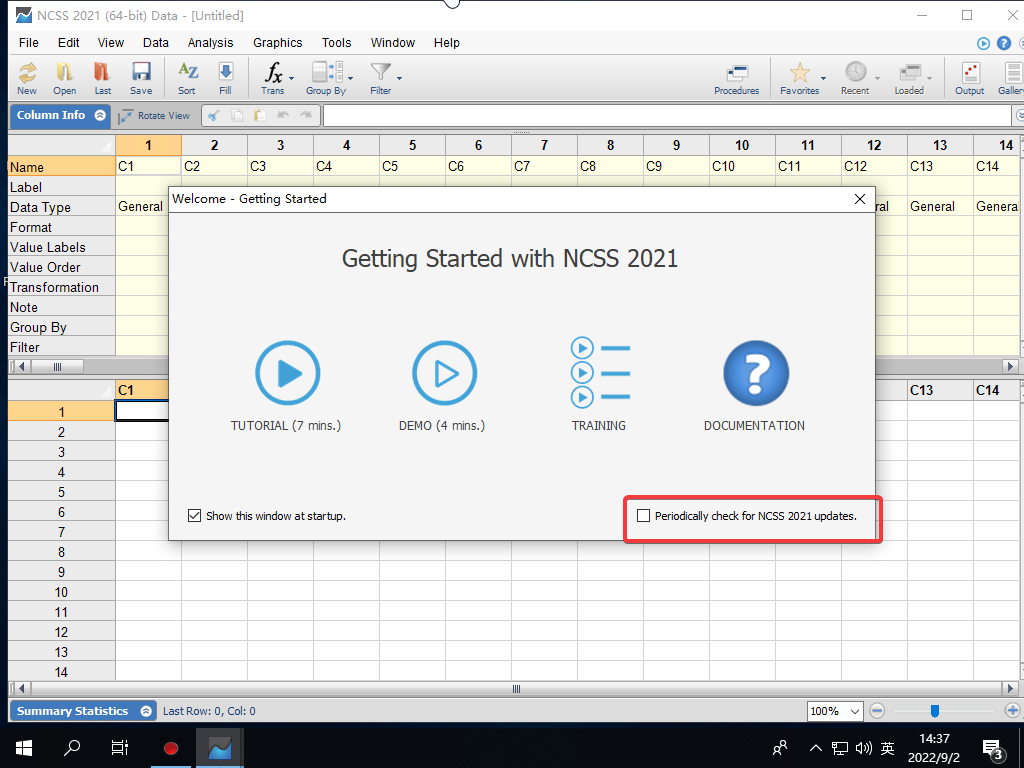Save the dataset with the Save icon

[141, 78]
